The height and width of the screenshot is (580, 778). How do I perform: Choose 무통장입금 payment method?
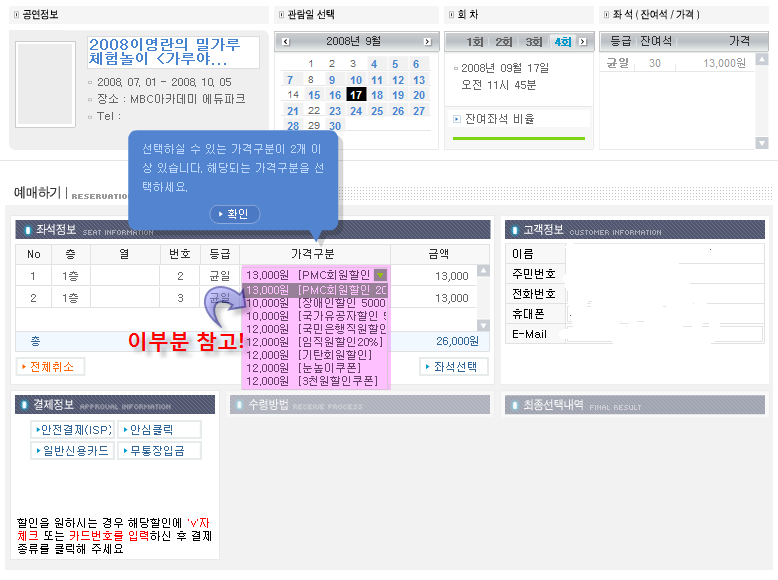(159, 451)
